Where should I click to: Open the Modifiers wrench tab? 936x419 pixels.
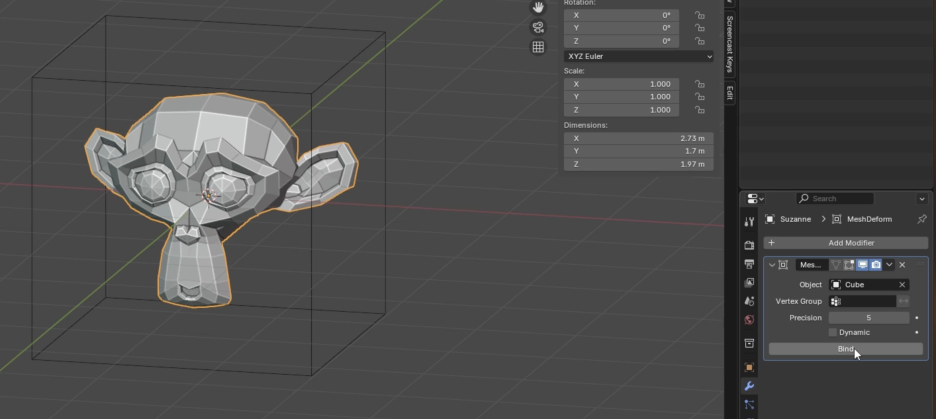click(749, 386)
